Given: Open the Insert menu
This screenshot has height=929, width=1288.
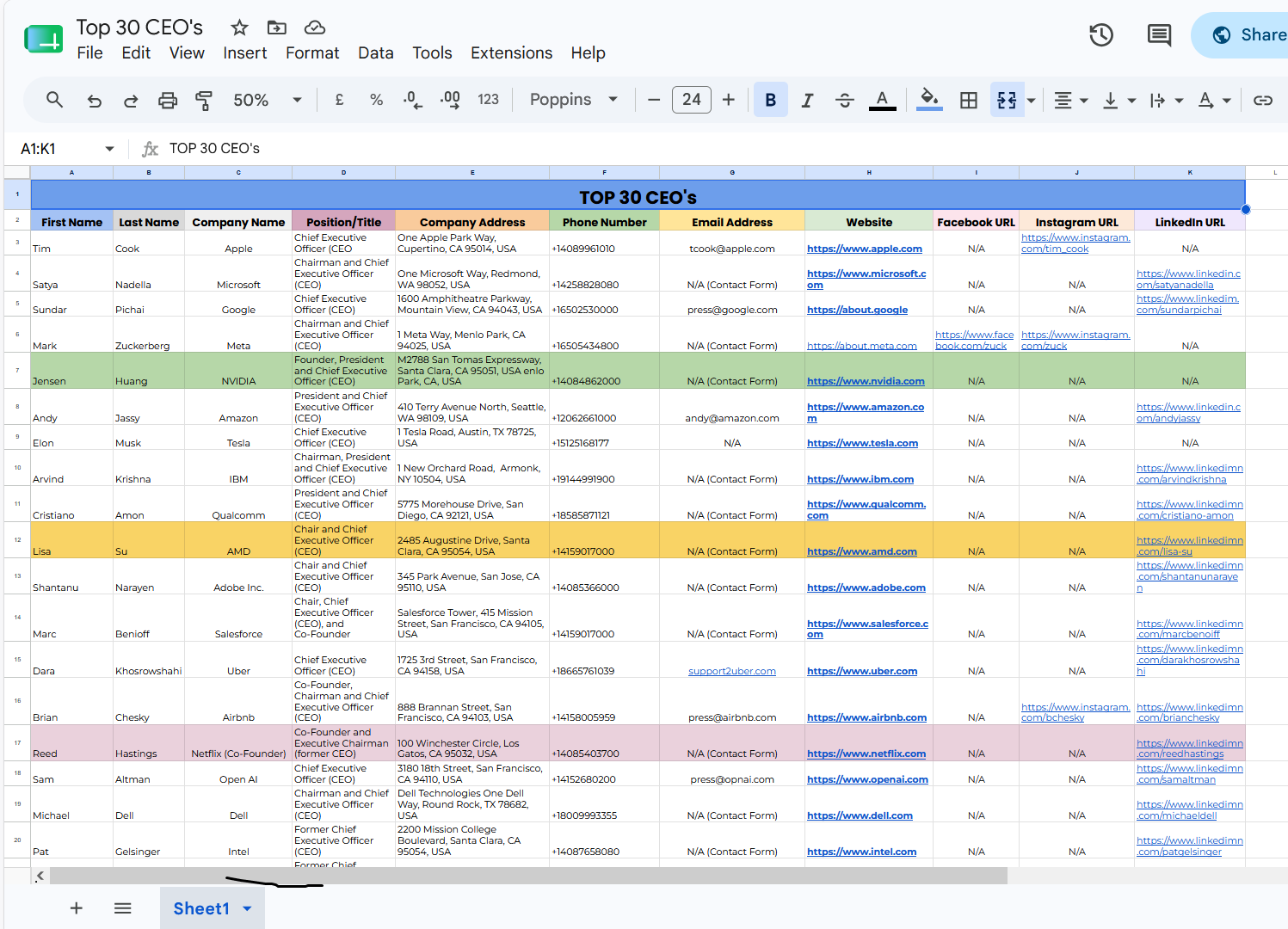Looking at the screenshot, I should tap(245, 53).
